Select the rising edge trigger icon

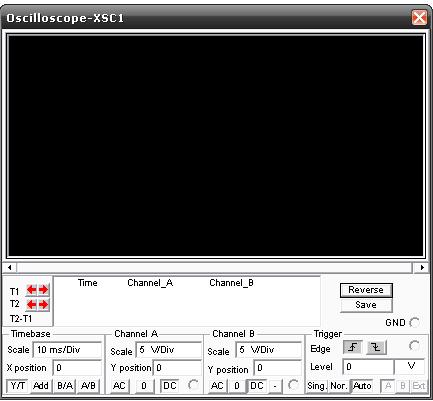tap(353, 347)
